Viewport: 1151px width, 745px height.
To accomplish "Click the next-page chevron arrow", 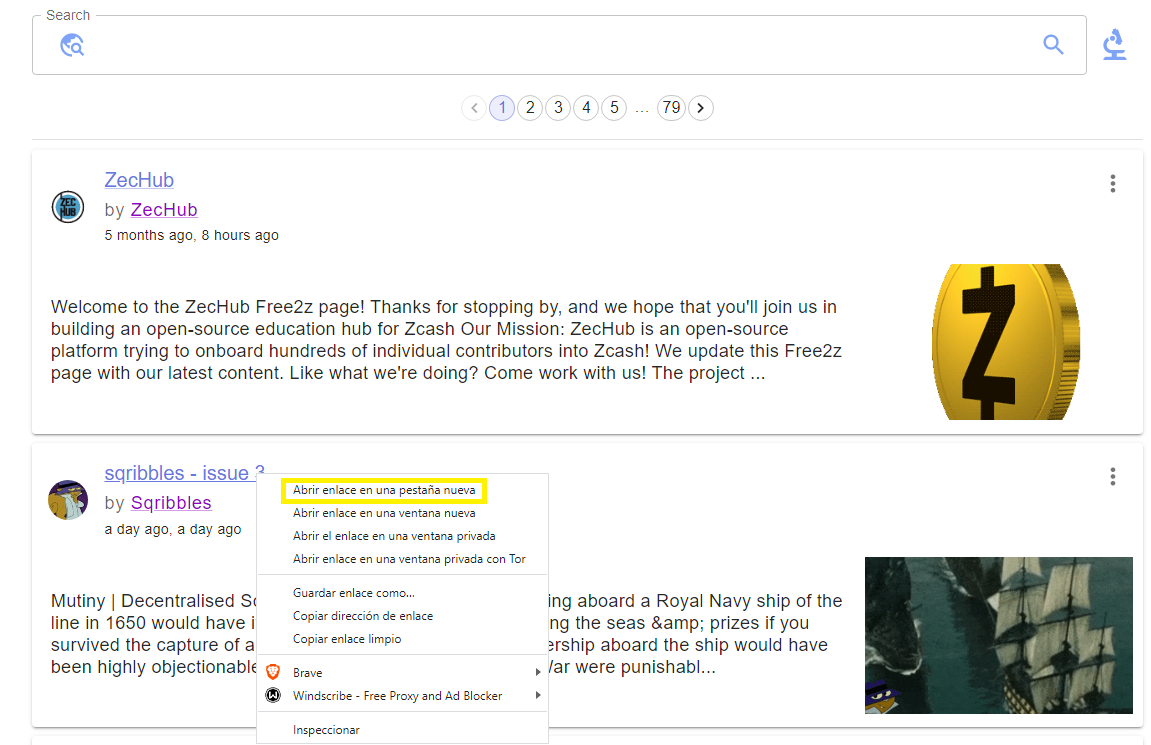I will point(701,107).
